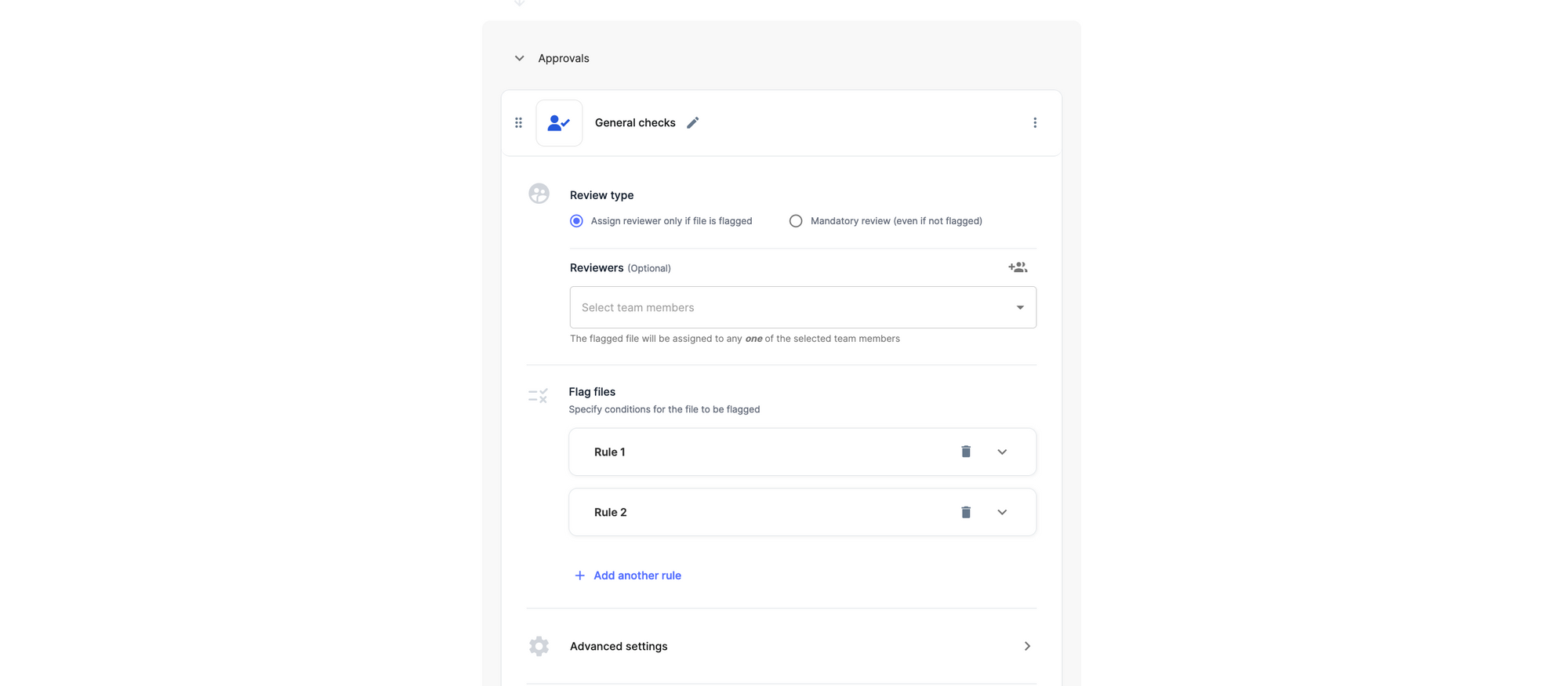Select Assign reviewer only if file is flagged

(x=576, y=221)
